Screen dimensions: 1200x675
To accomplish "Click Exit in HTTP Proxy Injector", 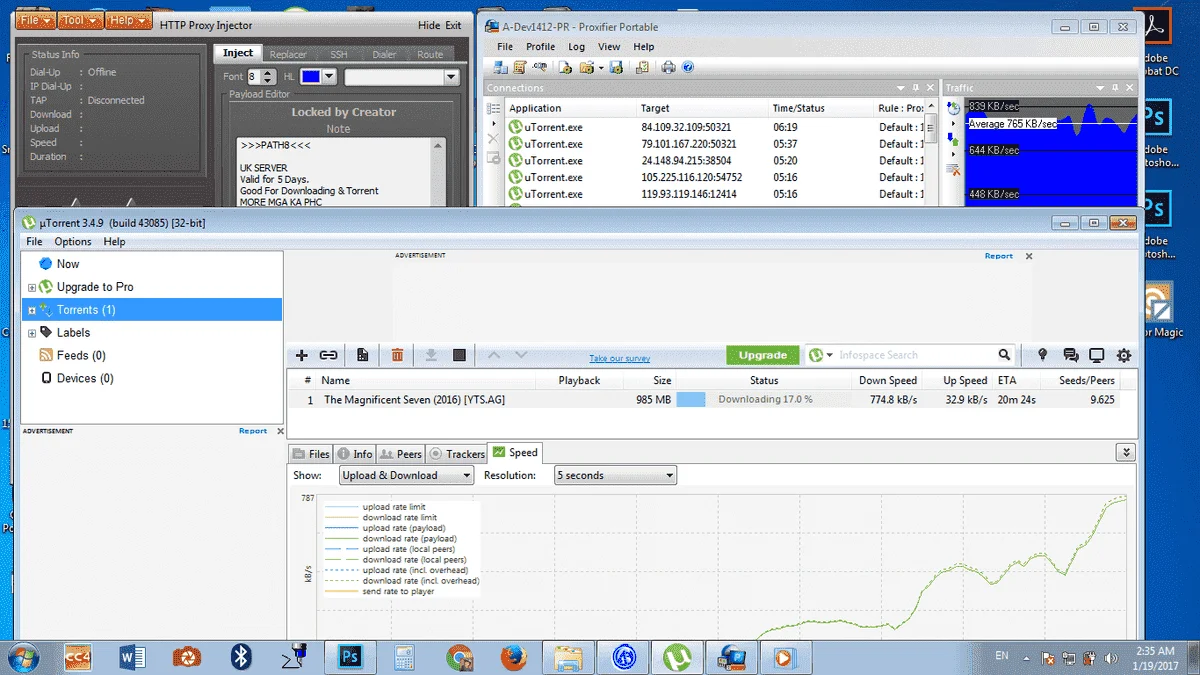I will 453,26.
